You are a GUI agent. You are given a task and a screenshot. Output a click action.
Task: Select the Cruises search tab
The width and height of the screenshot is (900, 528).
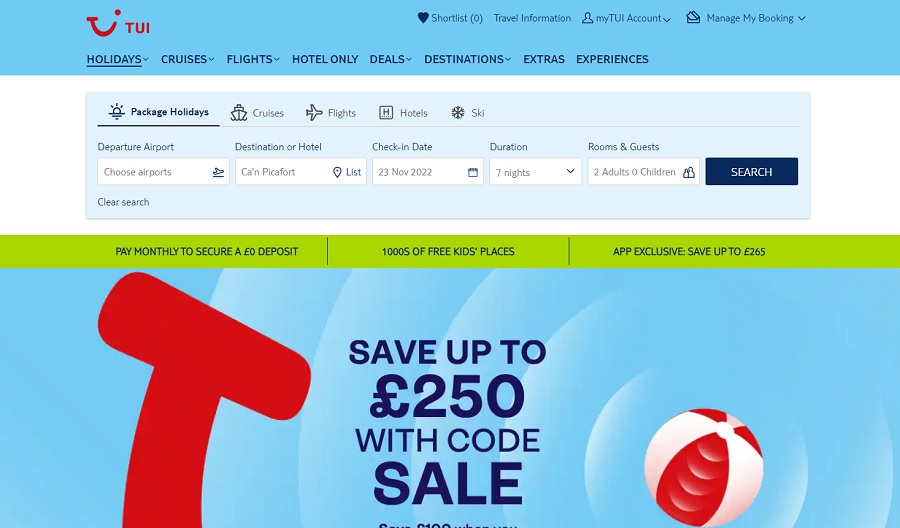pos(257,112)
